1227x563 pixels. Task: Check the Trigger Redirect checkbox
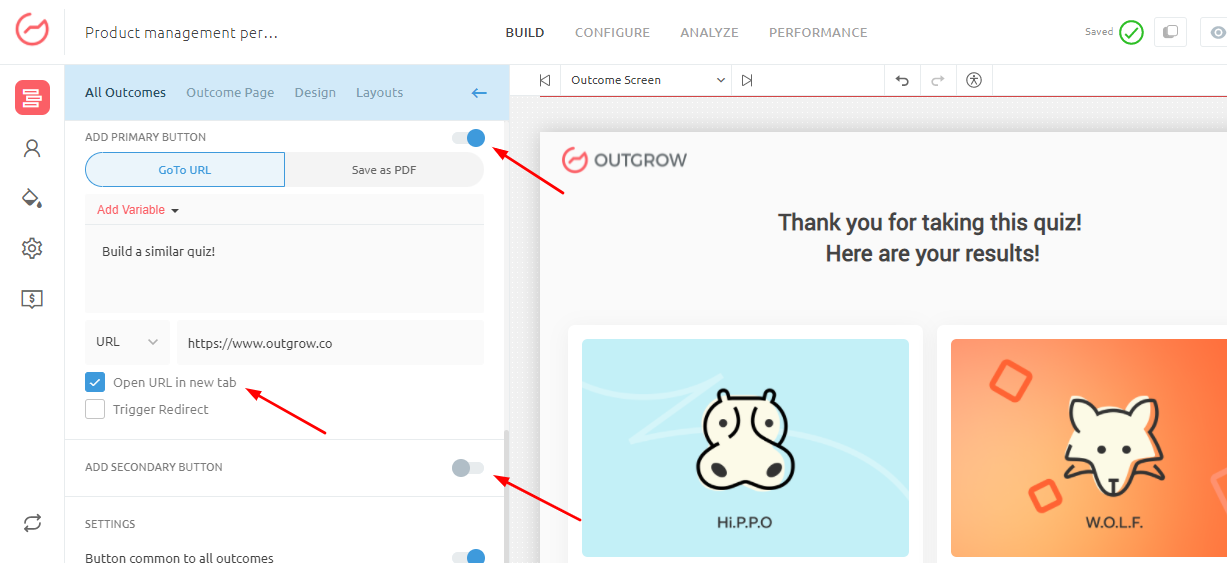[95, 409]
